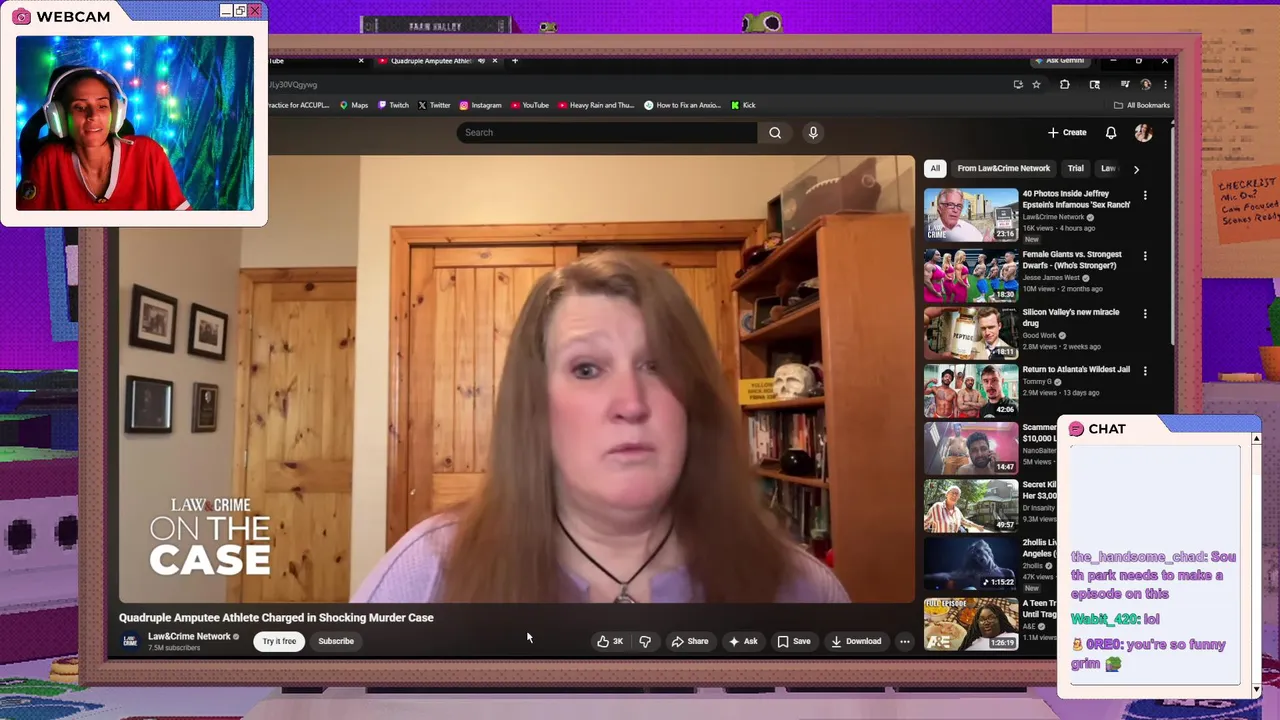Like the video with thumbs up
Viewport: 1280px width, 720px height.
pyautogui.click(x=610, y=641)
